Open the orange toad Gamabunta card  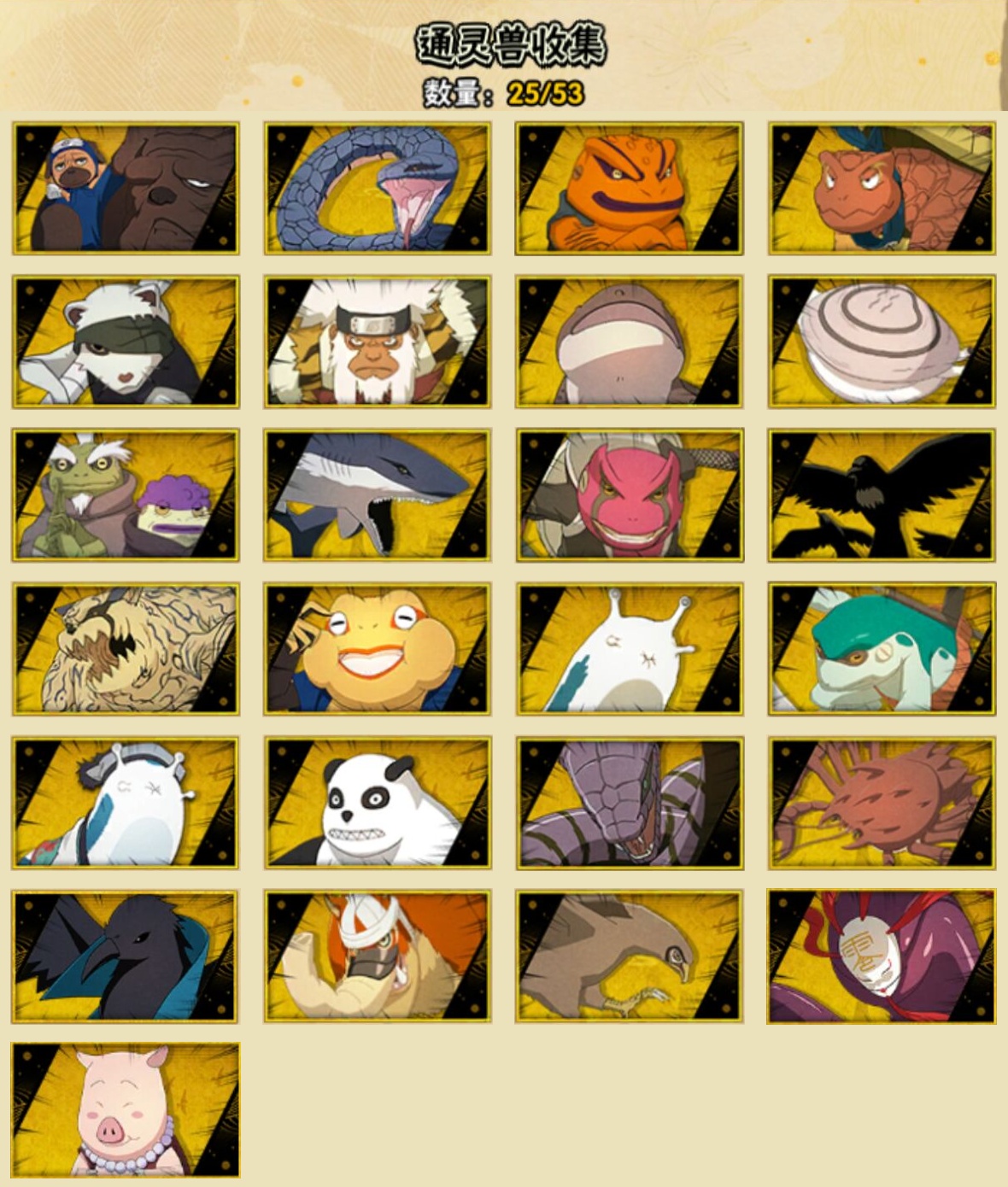click(630, 189)
